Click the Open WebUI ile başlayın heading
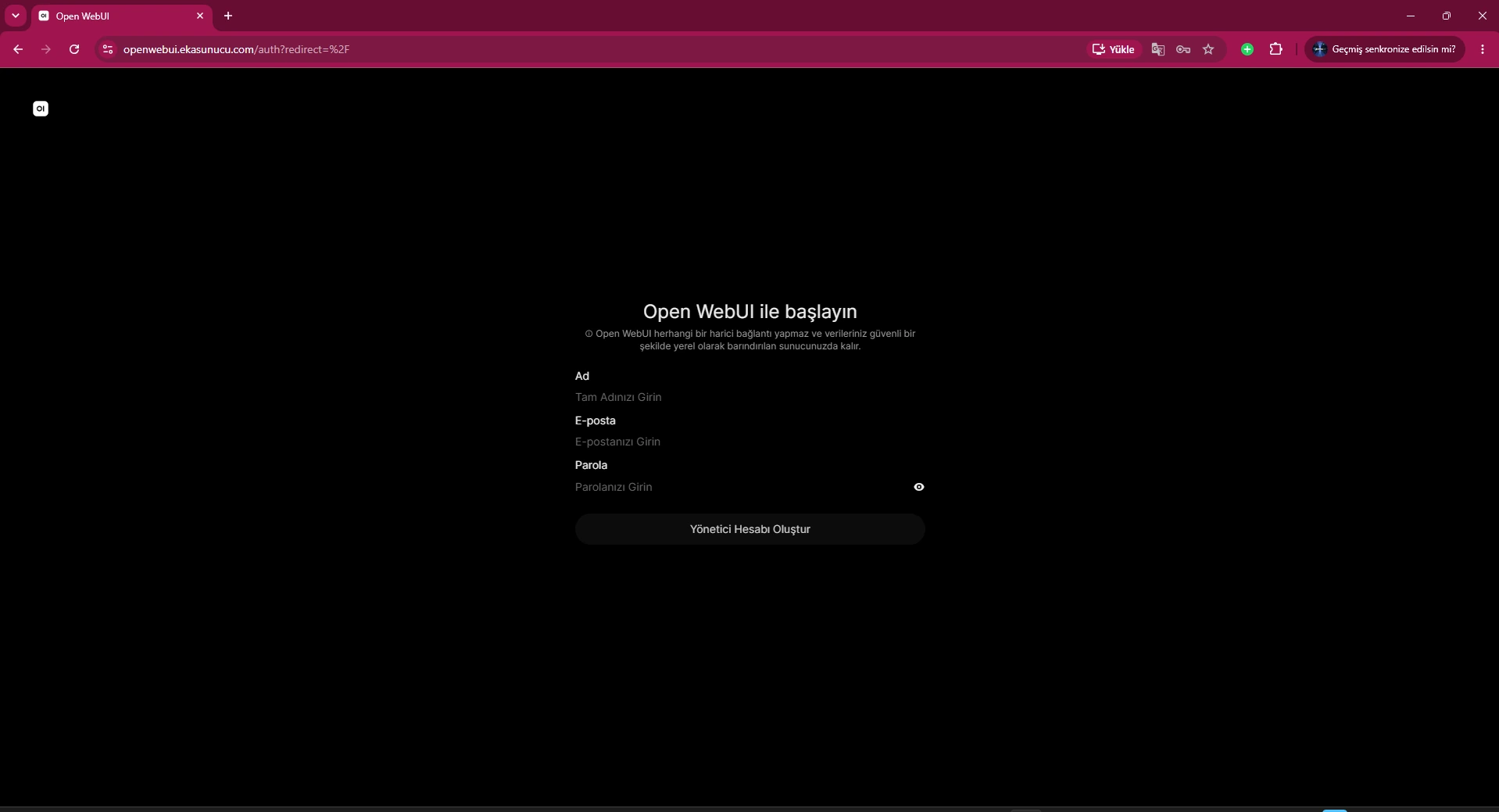 point(749,311)
